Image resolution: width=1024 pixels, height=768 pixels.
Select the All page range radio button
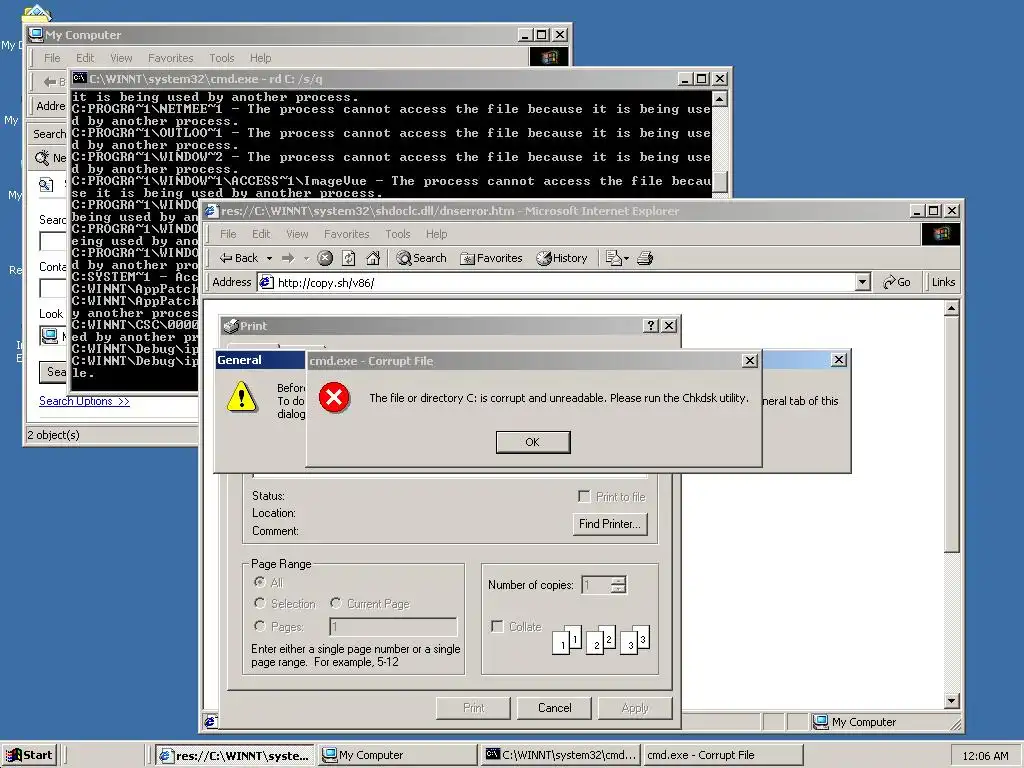point(260,582)
